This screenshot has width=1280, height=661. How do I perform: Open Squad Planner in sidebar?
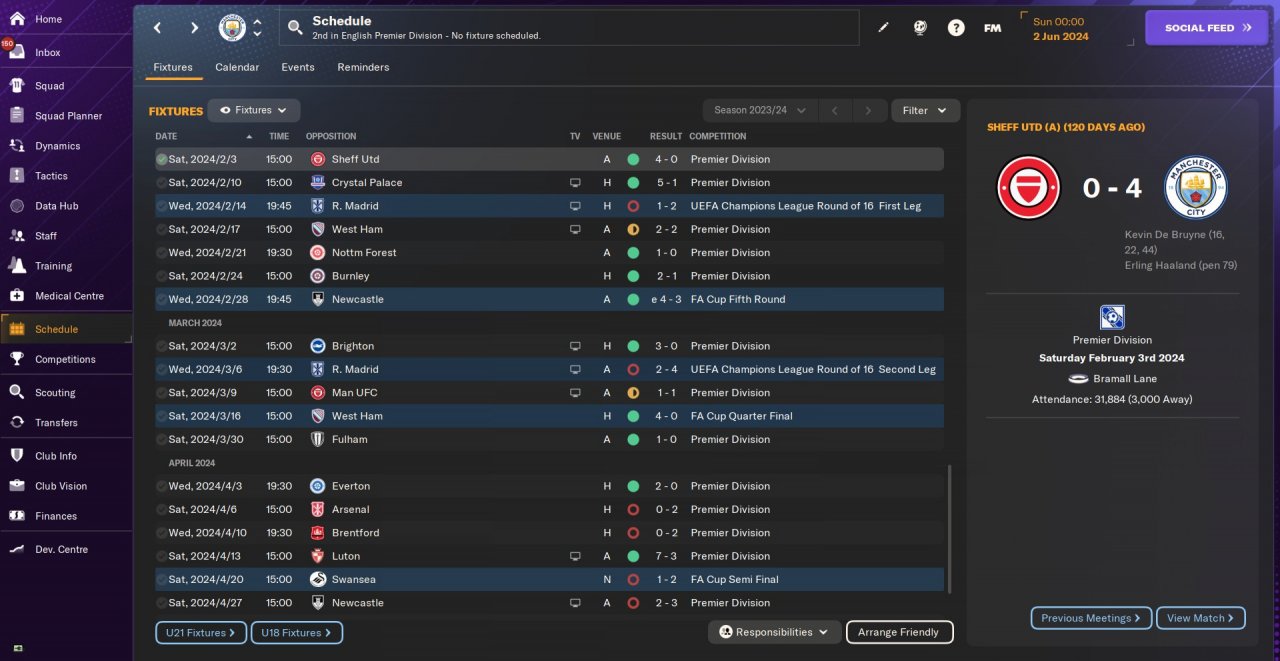tap(68, 116)
